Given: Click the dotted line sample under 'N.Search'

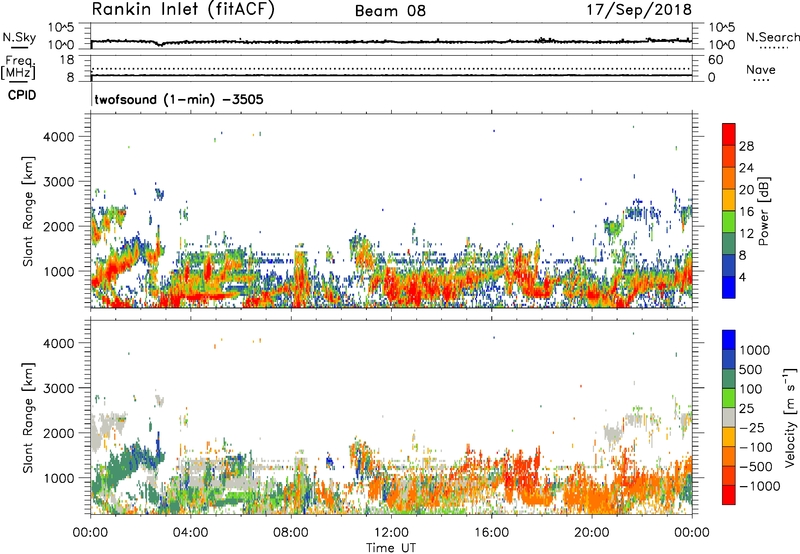Looking at the screenshot, I should pyautogui.click(x=774, y=48).
